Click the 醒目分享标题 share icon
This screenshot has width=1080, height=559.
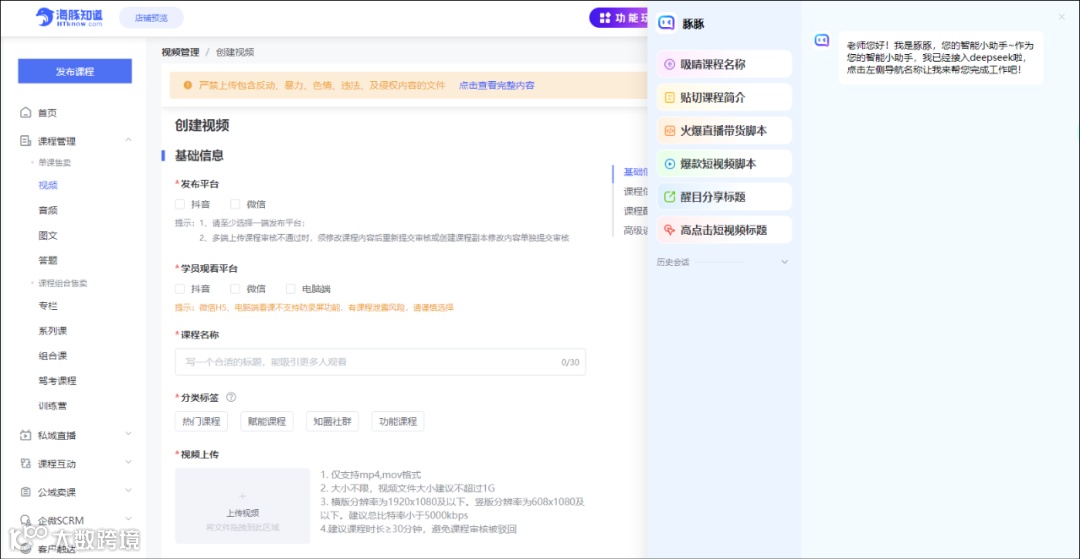(x=669, y=197)
